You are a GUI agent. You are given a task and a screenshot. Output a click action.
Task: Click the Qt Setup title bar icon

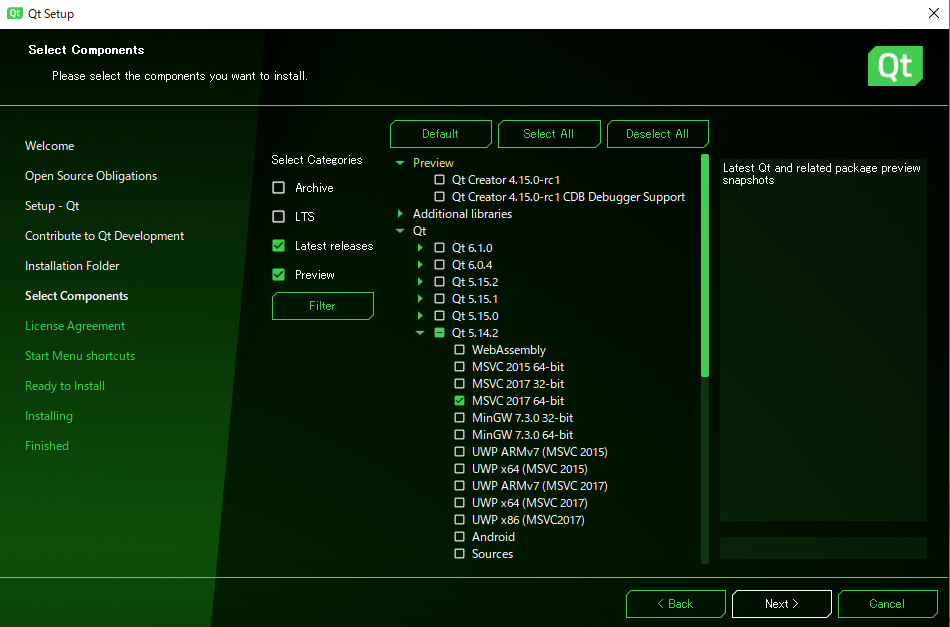[x=15, y=13]
